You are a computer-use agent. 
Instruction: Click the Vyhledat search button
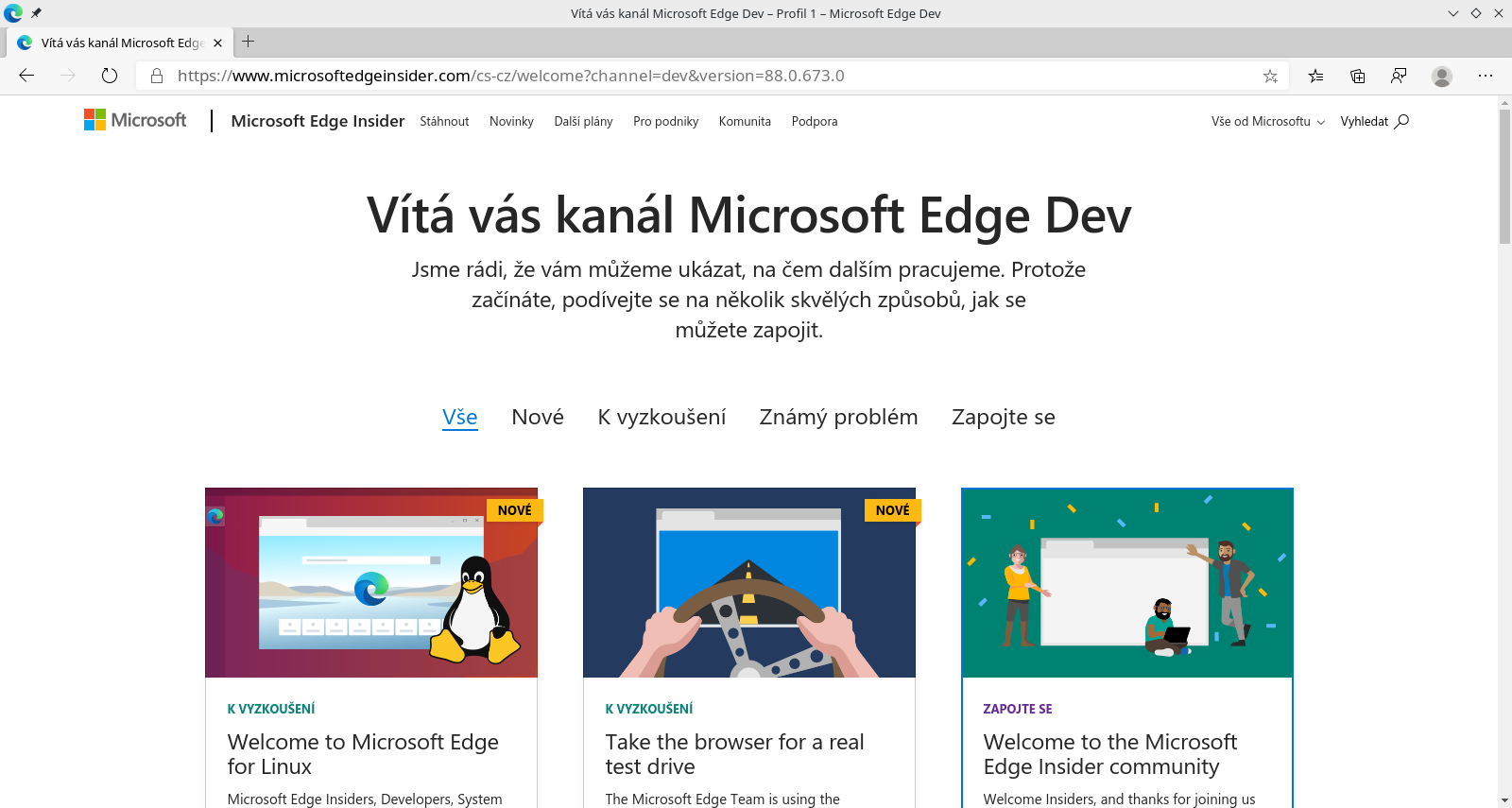coord(1374,121)
